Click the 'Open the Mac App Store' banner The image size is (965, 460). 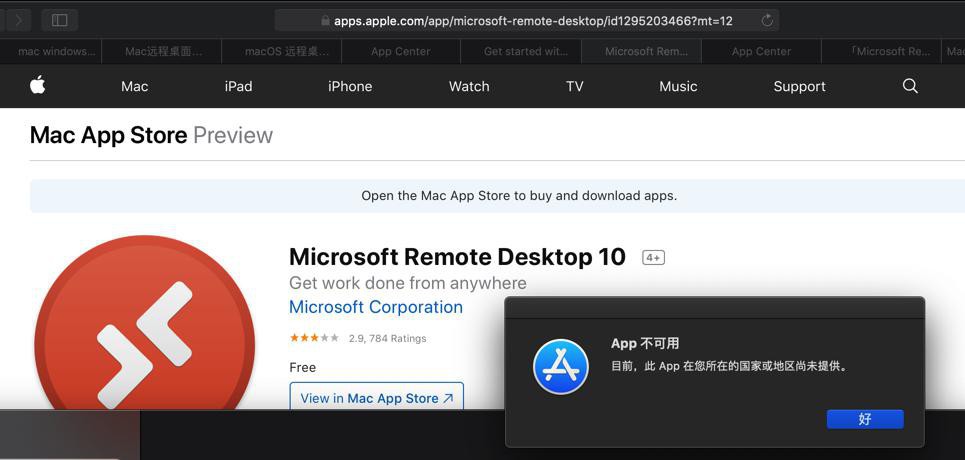click(497, 196)
